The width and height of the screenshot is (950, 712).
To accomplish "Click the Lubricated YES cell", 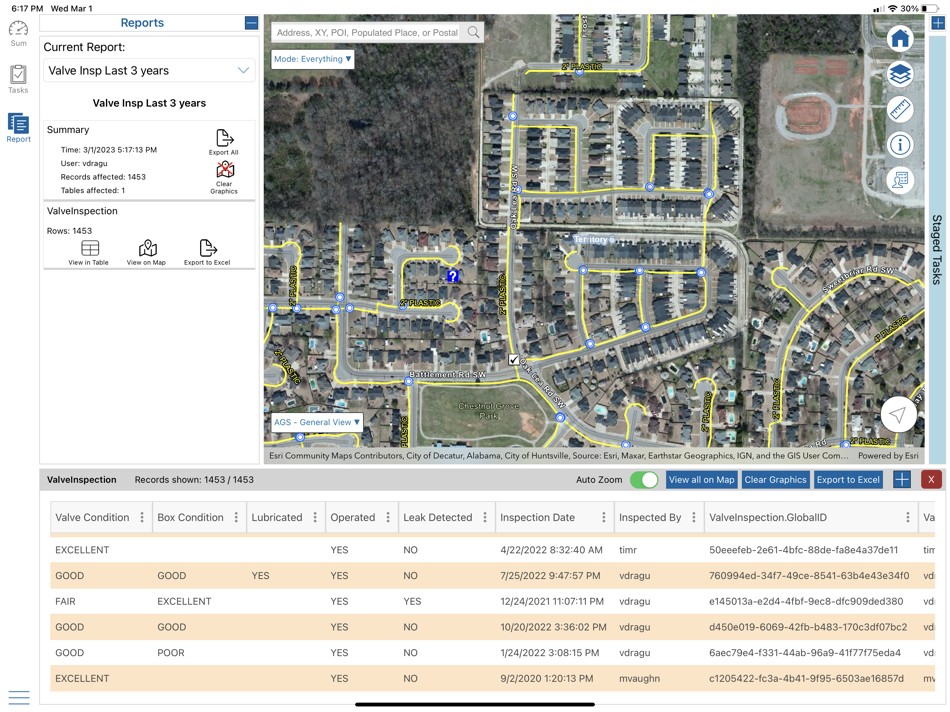I will (x=261, y=576).
